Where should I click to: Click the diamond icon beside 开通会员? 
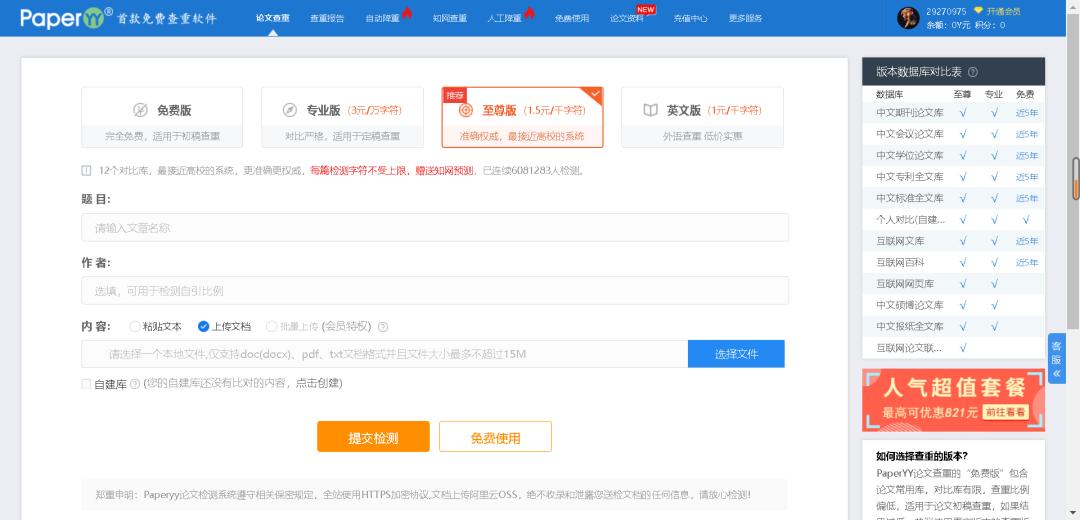pyautogui.click(x=978, y=11)
